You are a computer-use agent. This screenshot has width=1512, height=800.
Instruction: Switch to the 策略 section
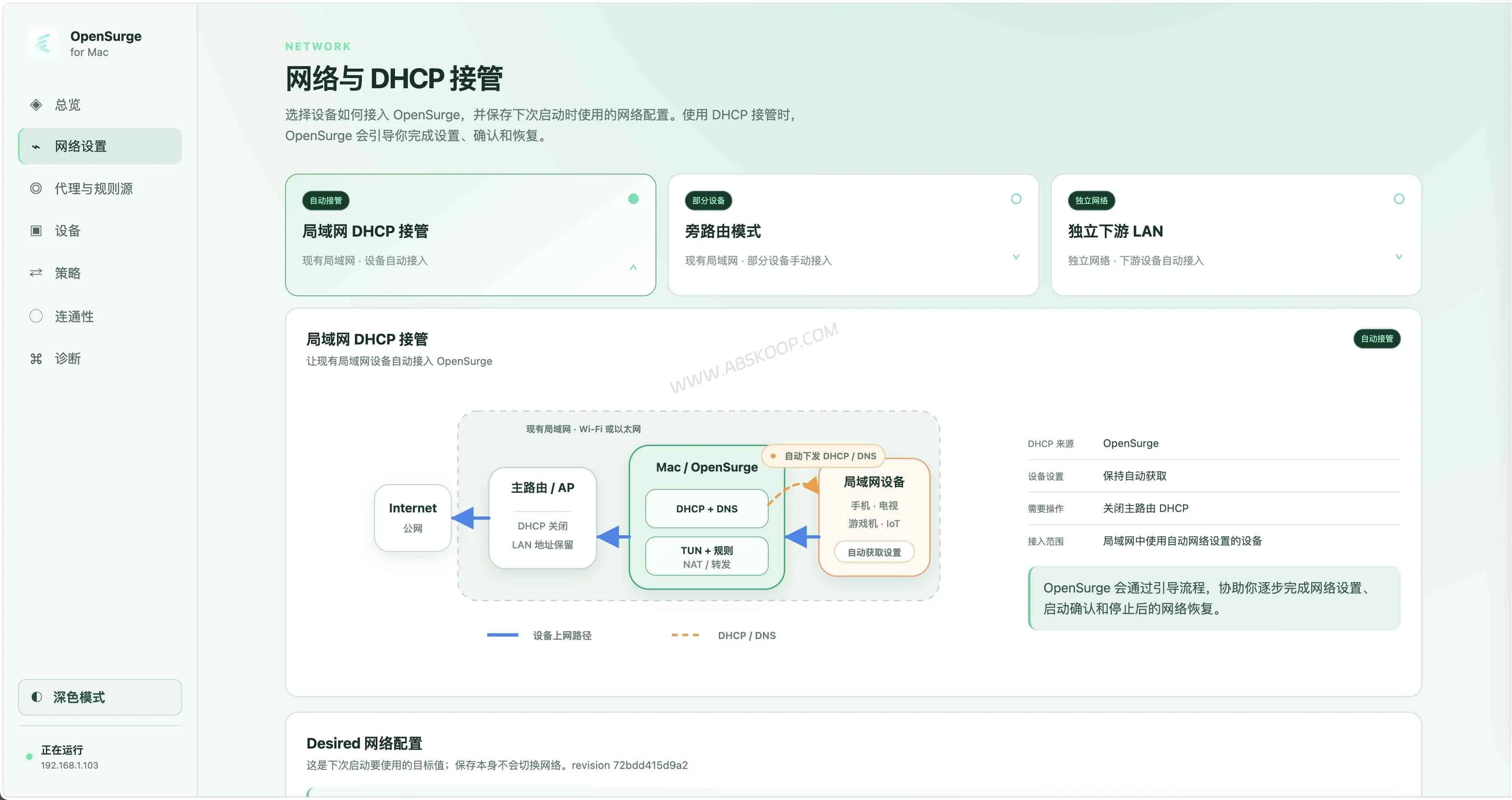pyautogui.click(x=100, y=273)
